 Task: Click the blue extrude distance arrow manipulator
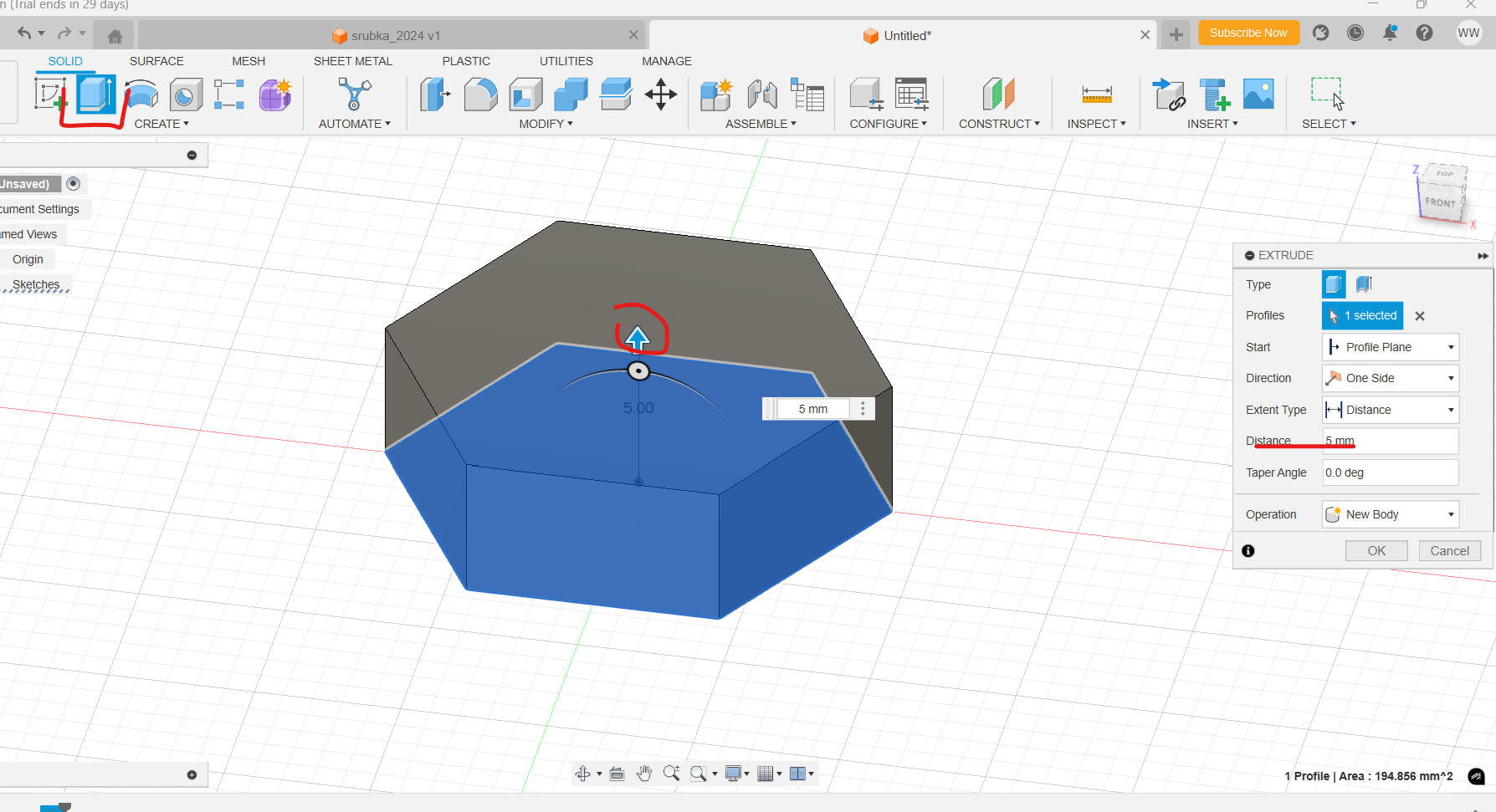point(638,338)
